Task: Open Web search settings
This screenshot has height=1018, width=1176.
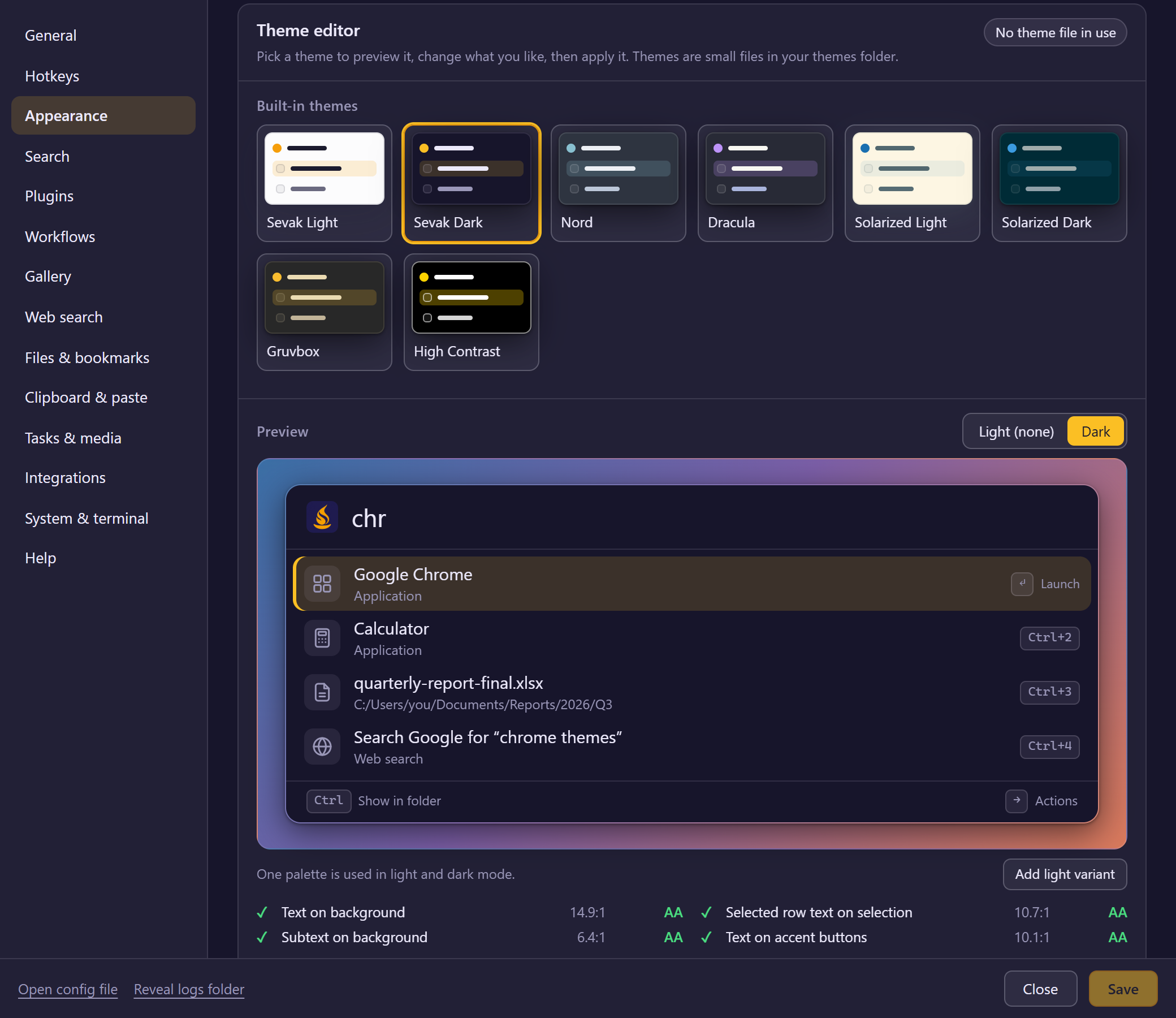Action: click(x=103, y=317)
